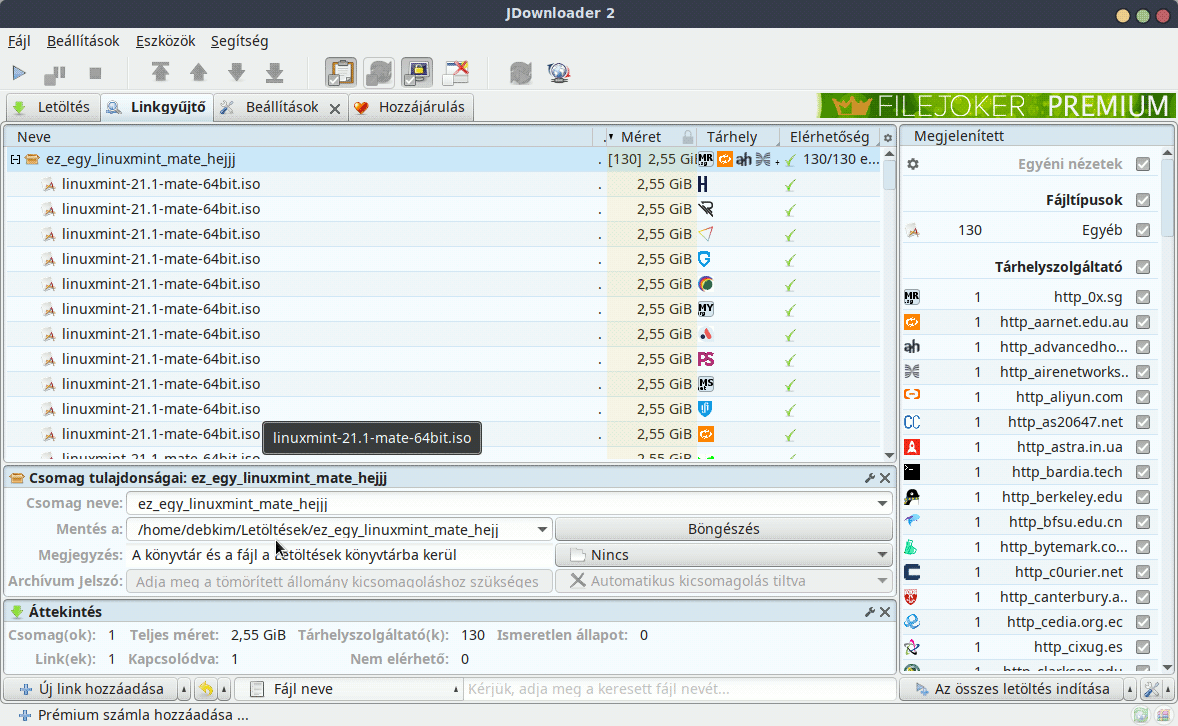1178x726 pixels.
Task: Move selection up with the up arrow
Action: [198, 72]
